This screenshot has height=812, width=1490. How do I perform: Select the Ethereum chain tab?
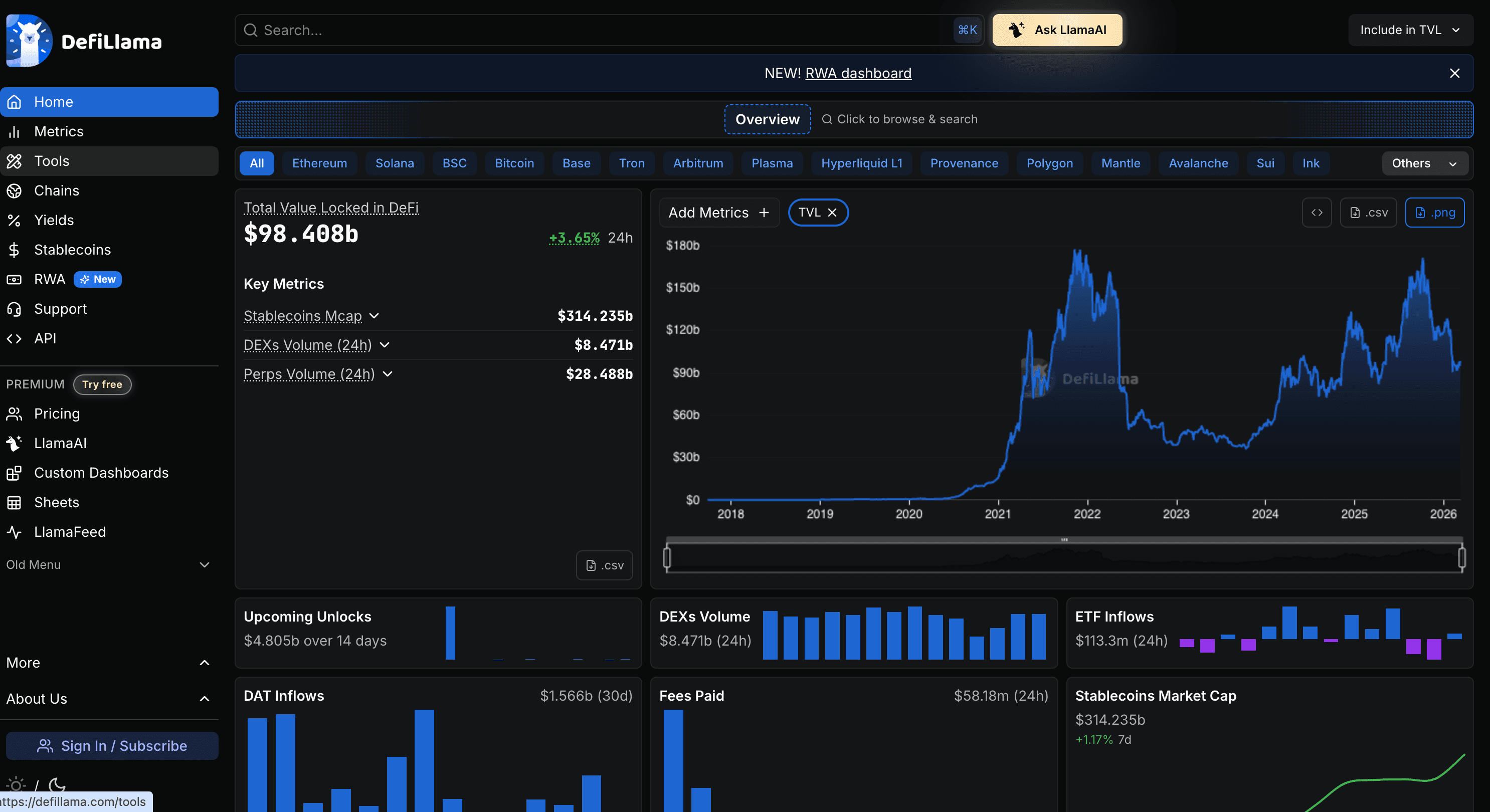319,163
